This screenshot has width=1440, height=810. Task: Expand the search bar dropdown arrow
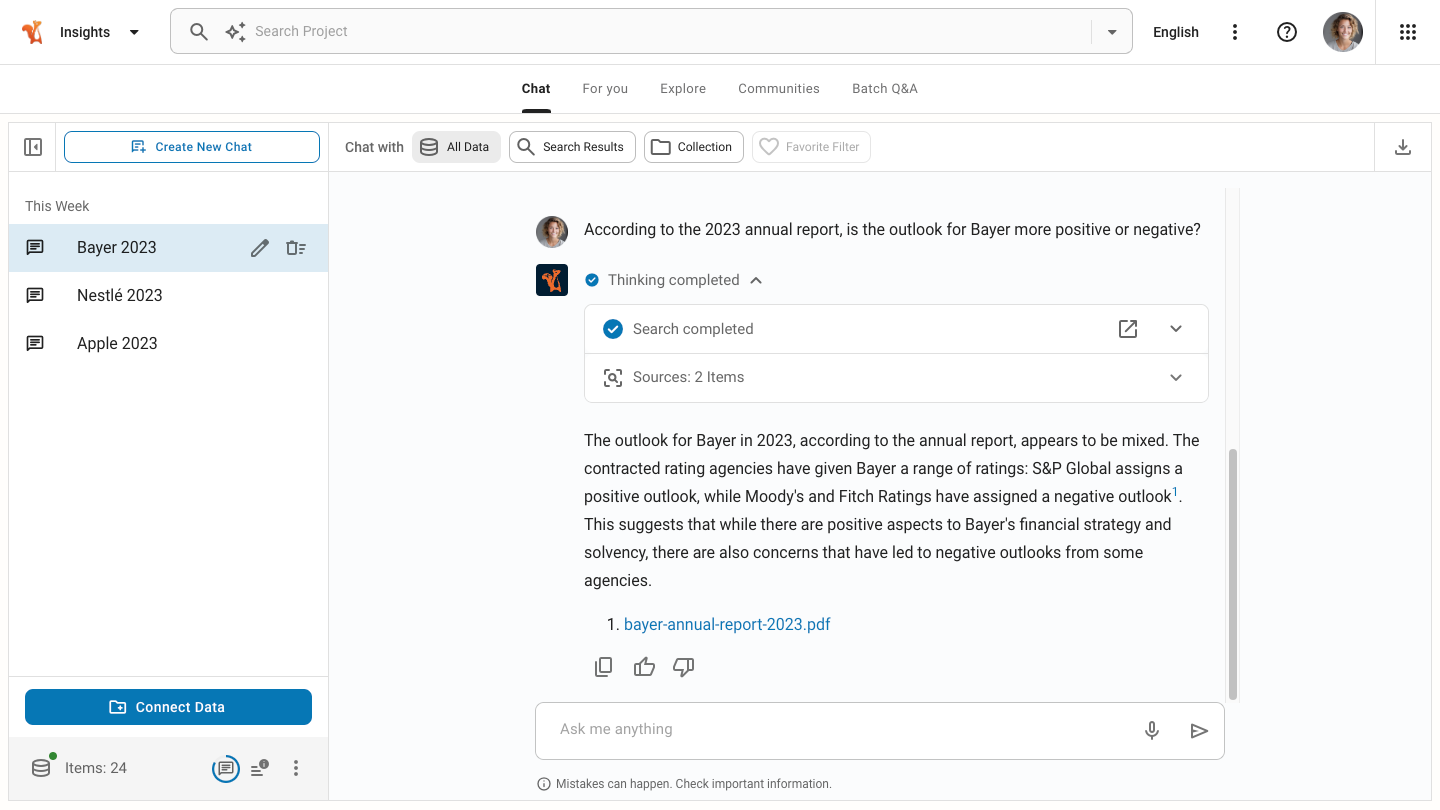click(x=1112, y=32)
